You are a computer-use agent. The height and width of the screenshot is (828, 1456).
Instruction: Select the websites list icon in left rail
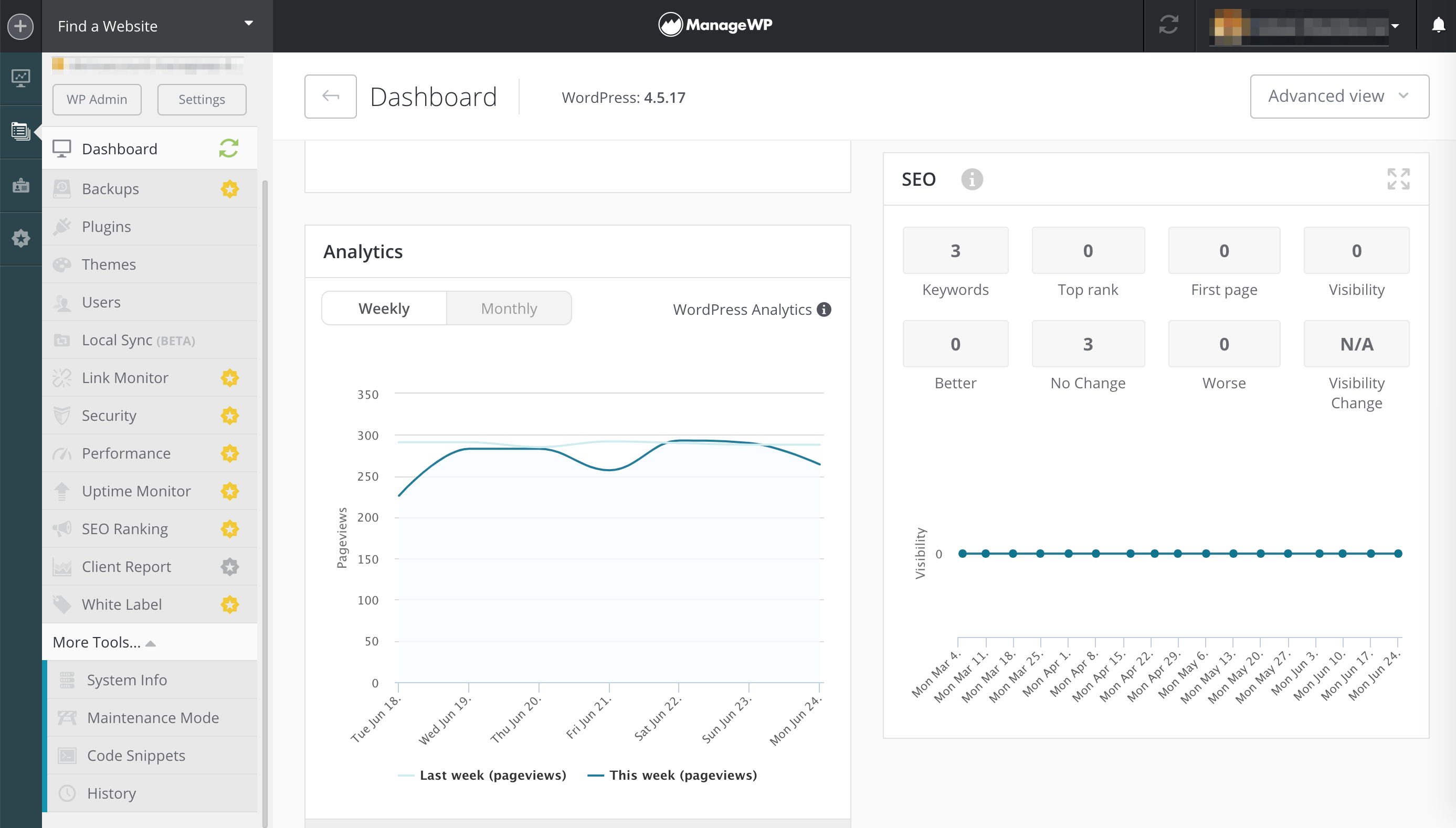[x=20, y=131]
